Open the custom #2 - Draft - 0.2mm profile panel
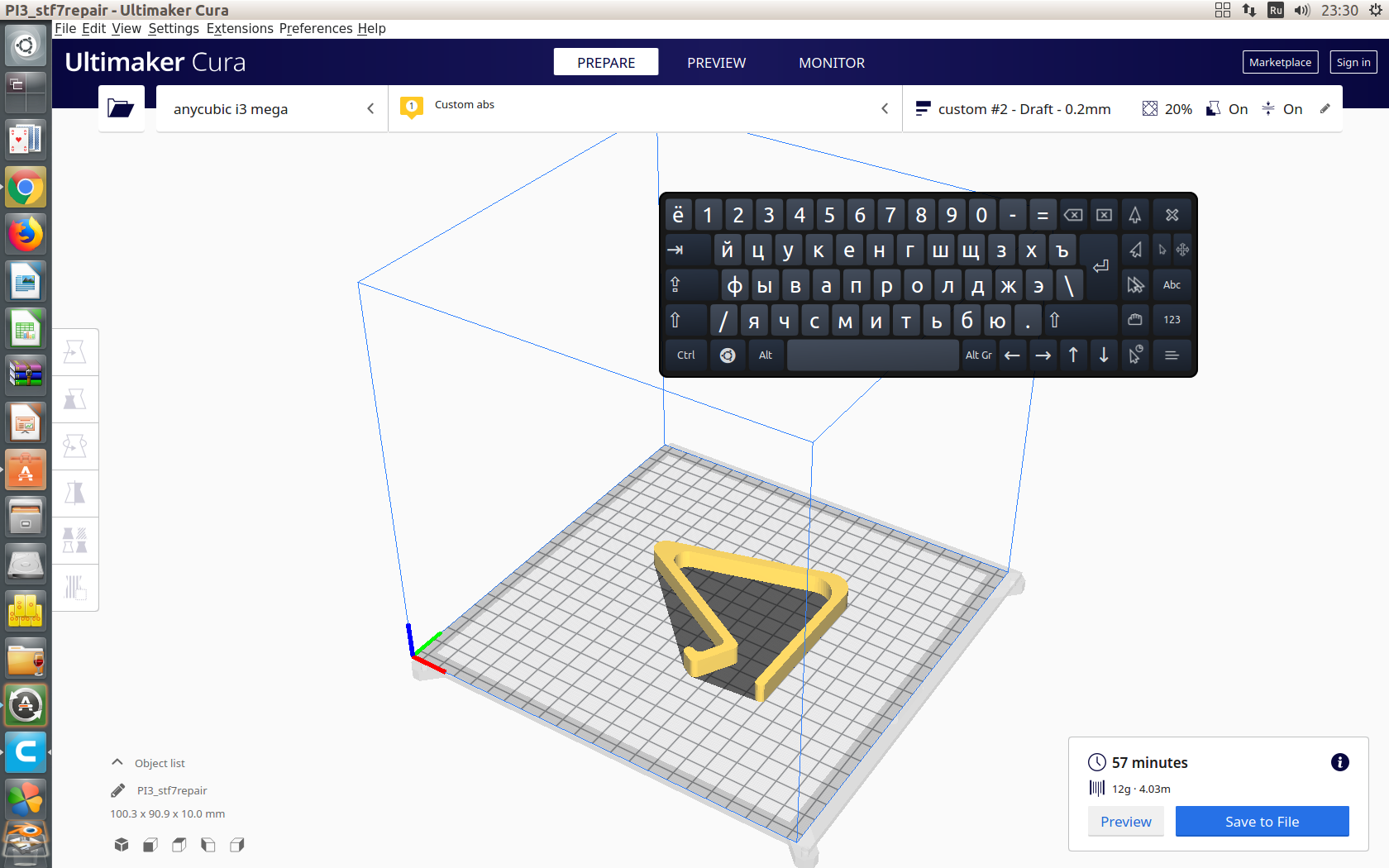This screenshot has width=1389, height=868. coord(1122,108)
